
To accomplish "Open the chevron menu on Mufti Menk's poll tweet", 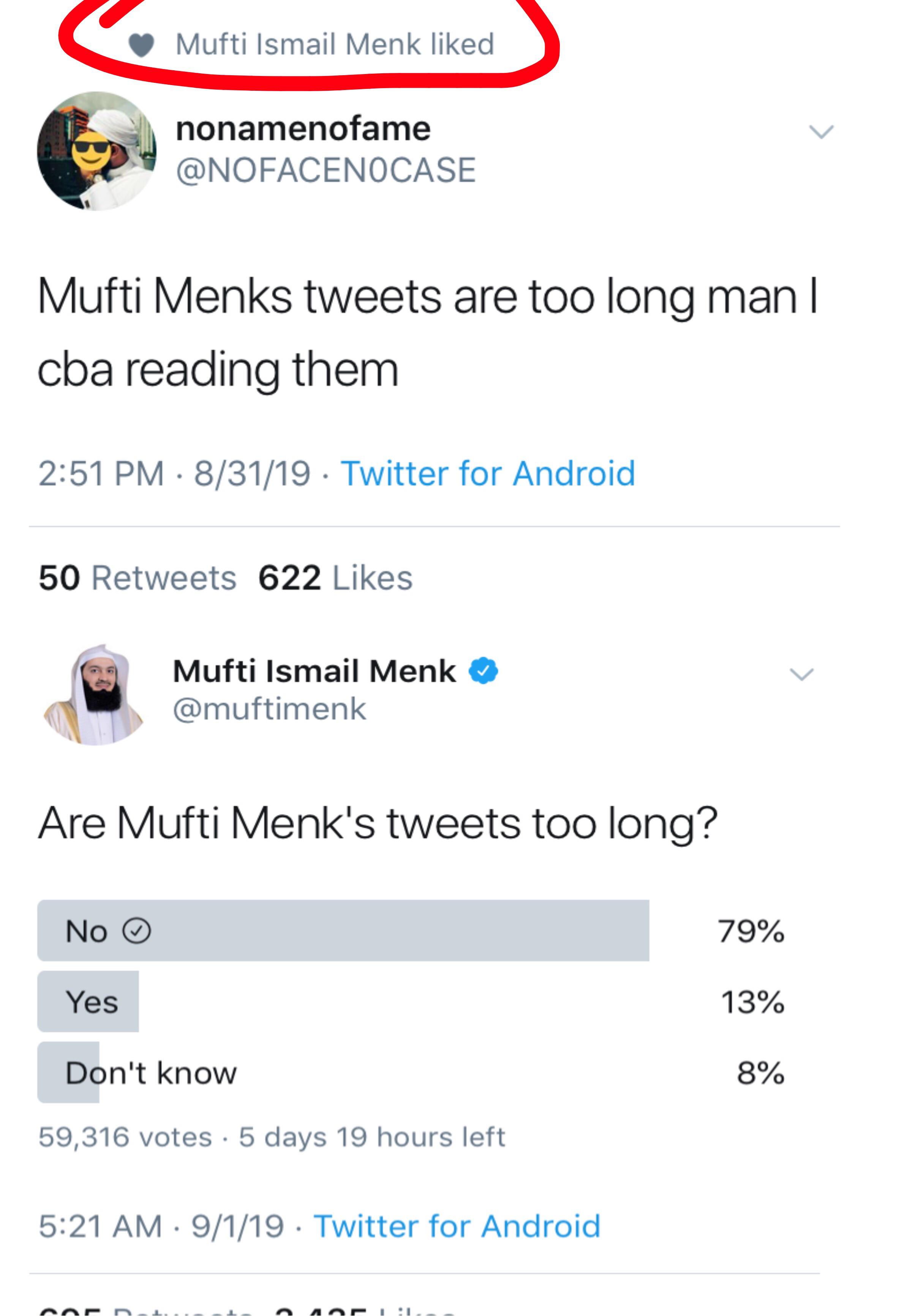I will click(x=801, y=674).
